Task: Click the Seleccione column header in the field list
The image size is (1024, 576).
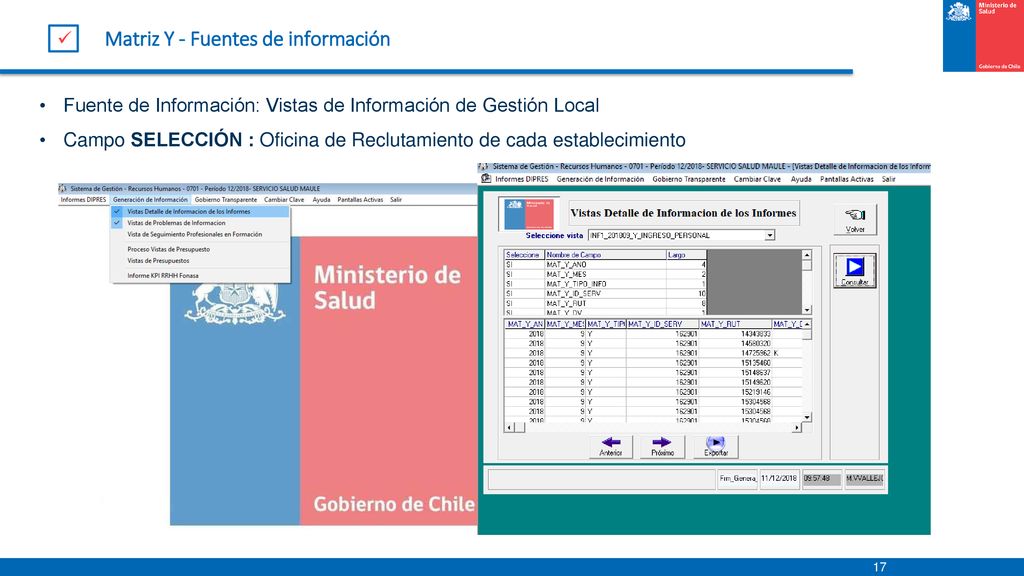Action: pos(524,255)
